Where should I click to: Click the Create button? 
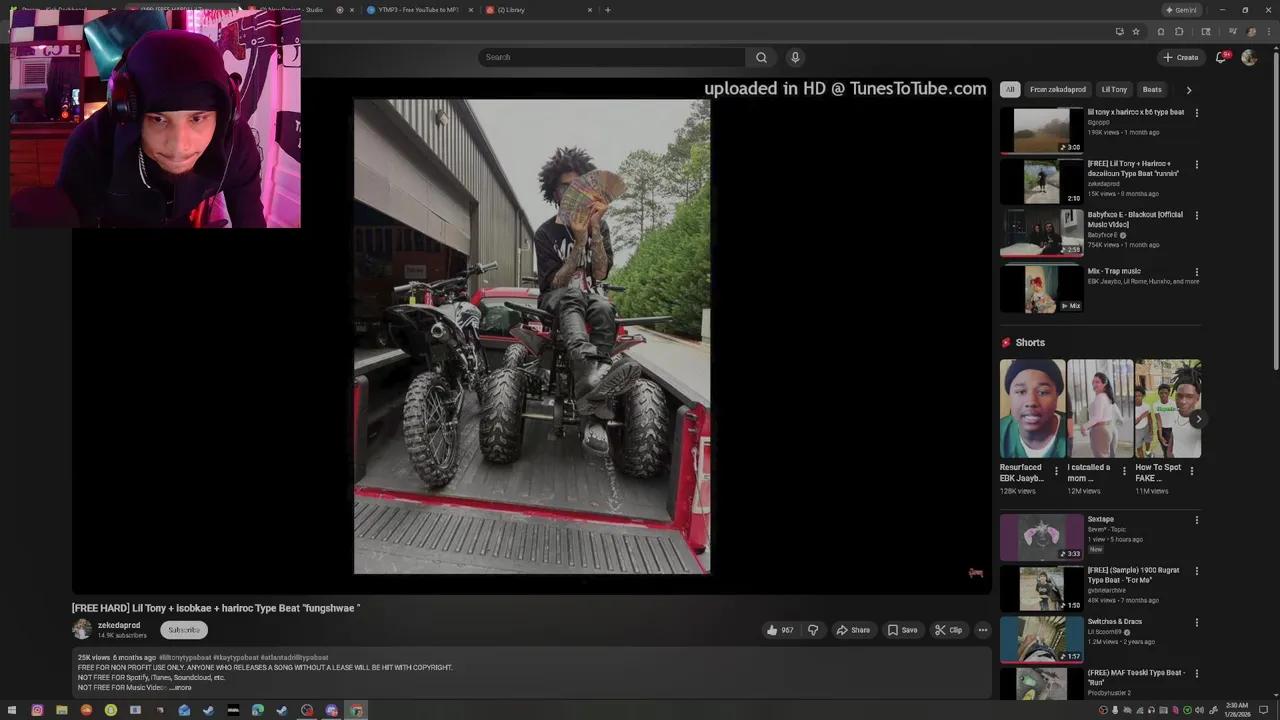click(x=1181, y=57)
